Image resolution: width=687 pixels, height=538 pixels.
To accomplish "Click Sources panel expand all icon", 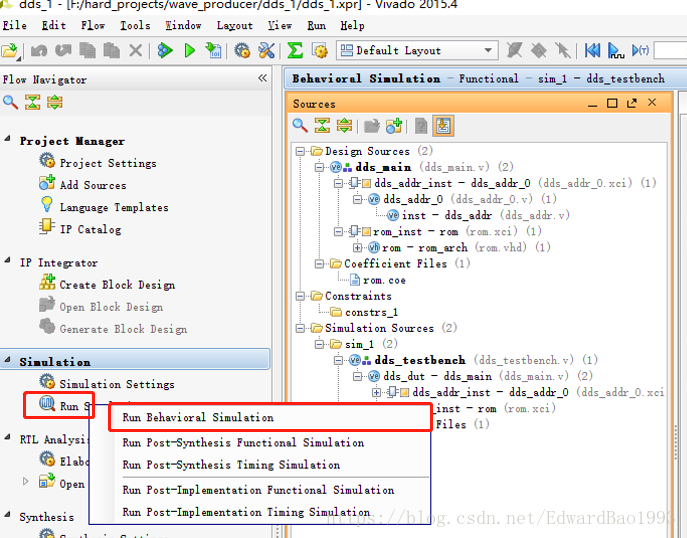I will click(x=344, y=126).
